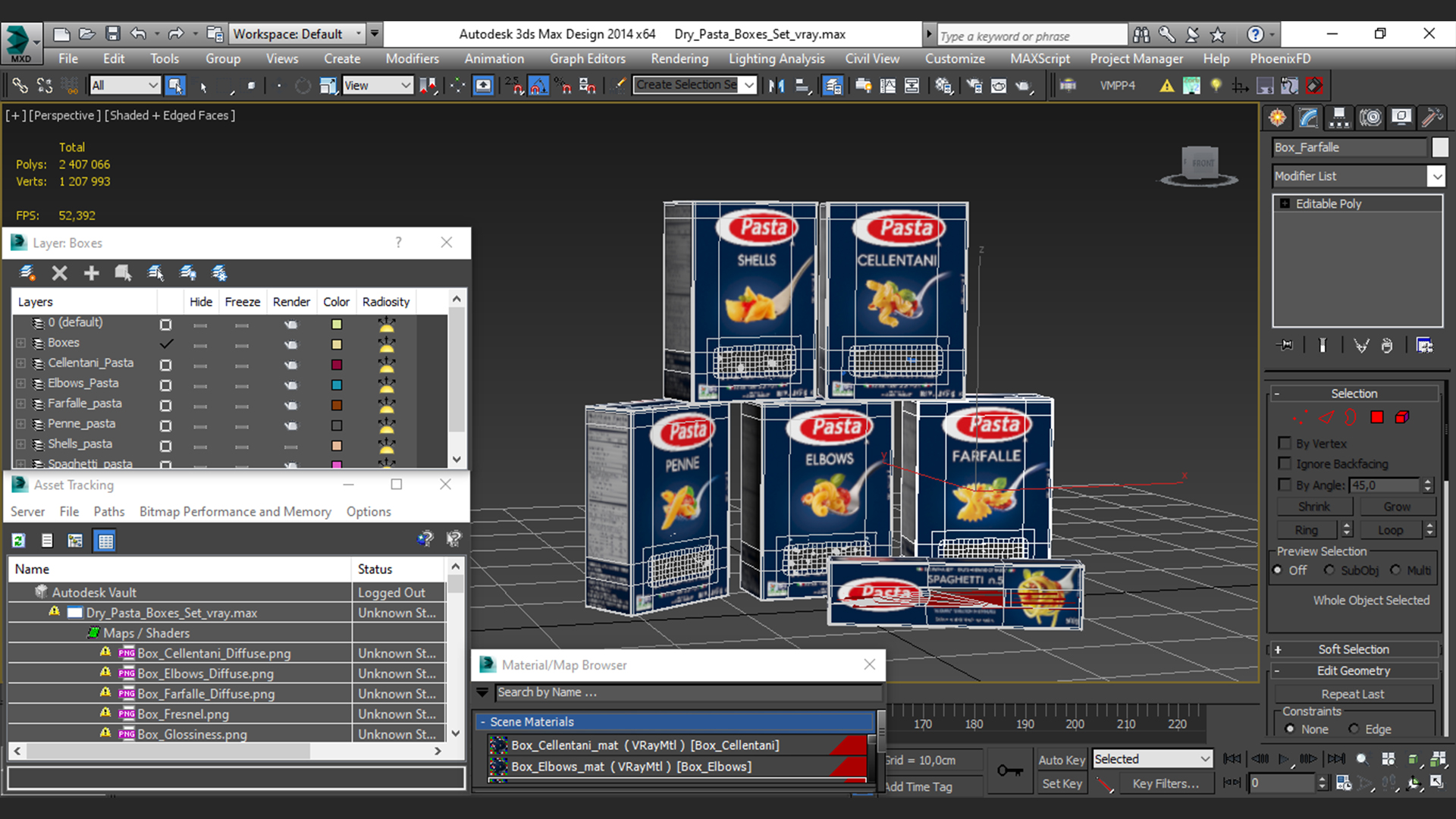Check the Ignore Backfacing option
Image resolution: width=1456 pixels, height=819 pixels.
click(1285, 463)
